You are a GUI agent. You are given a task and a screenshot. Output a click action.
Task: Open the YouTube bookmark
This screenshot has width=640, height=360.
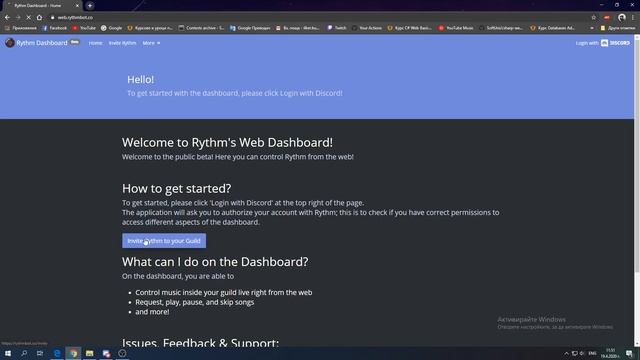pyautogui.click(x=84, y=28)
